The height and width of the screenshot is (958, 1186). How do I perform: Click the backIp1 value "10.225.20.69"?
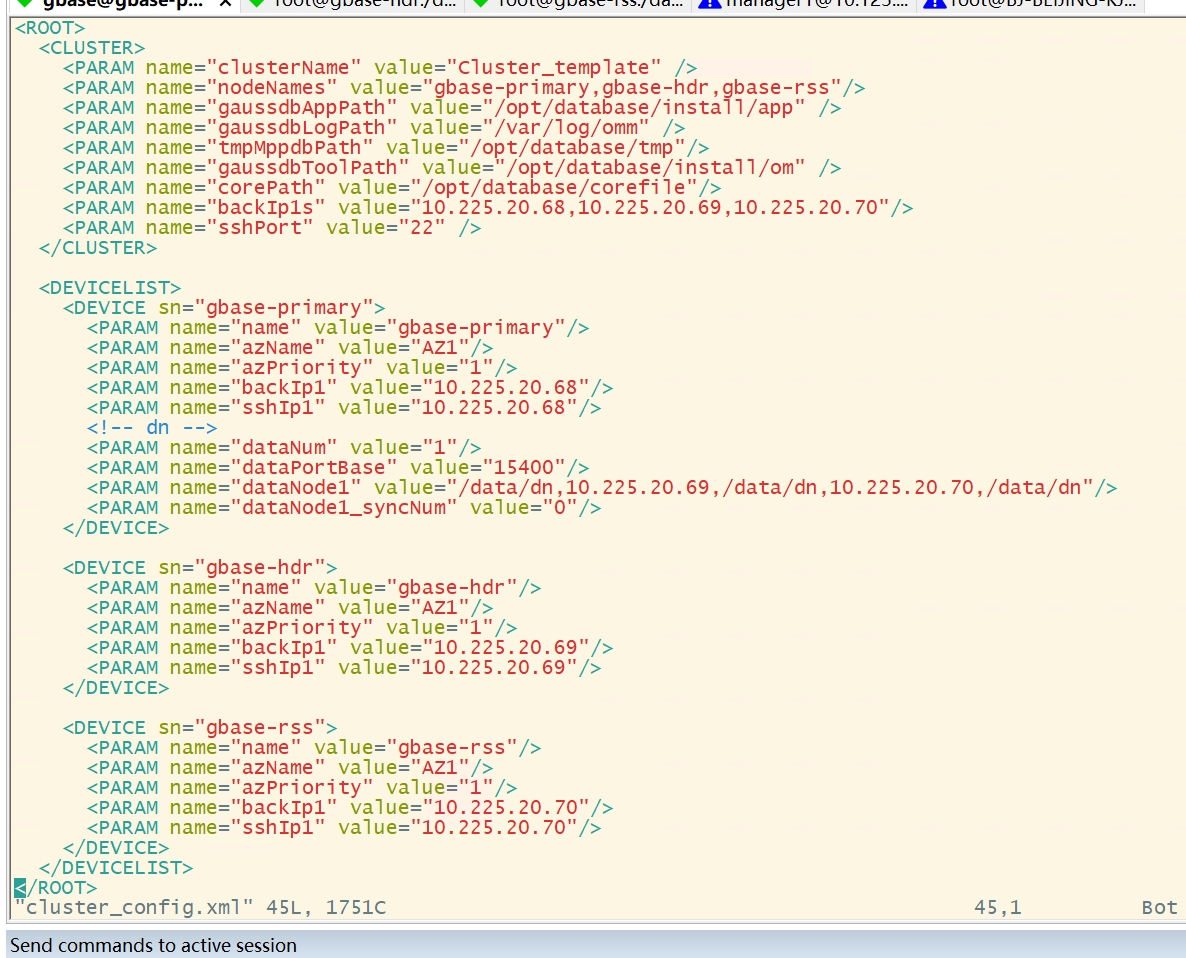coord(505,647)
